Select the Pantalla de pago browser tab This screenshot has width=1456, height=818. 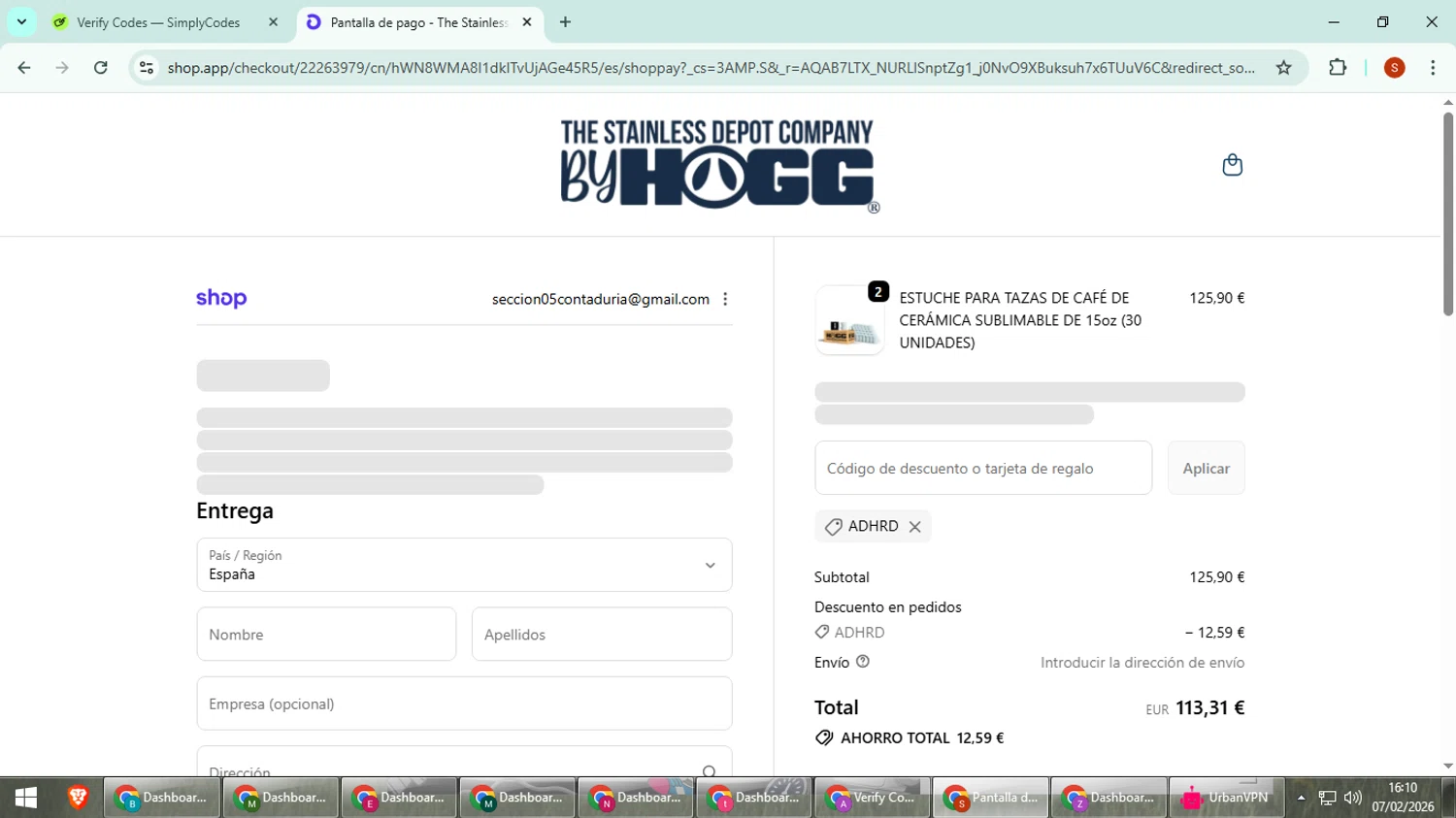coord(417,22)
